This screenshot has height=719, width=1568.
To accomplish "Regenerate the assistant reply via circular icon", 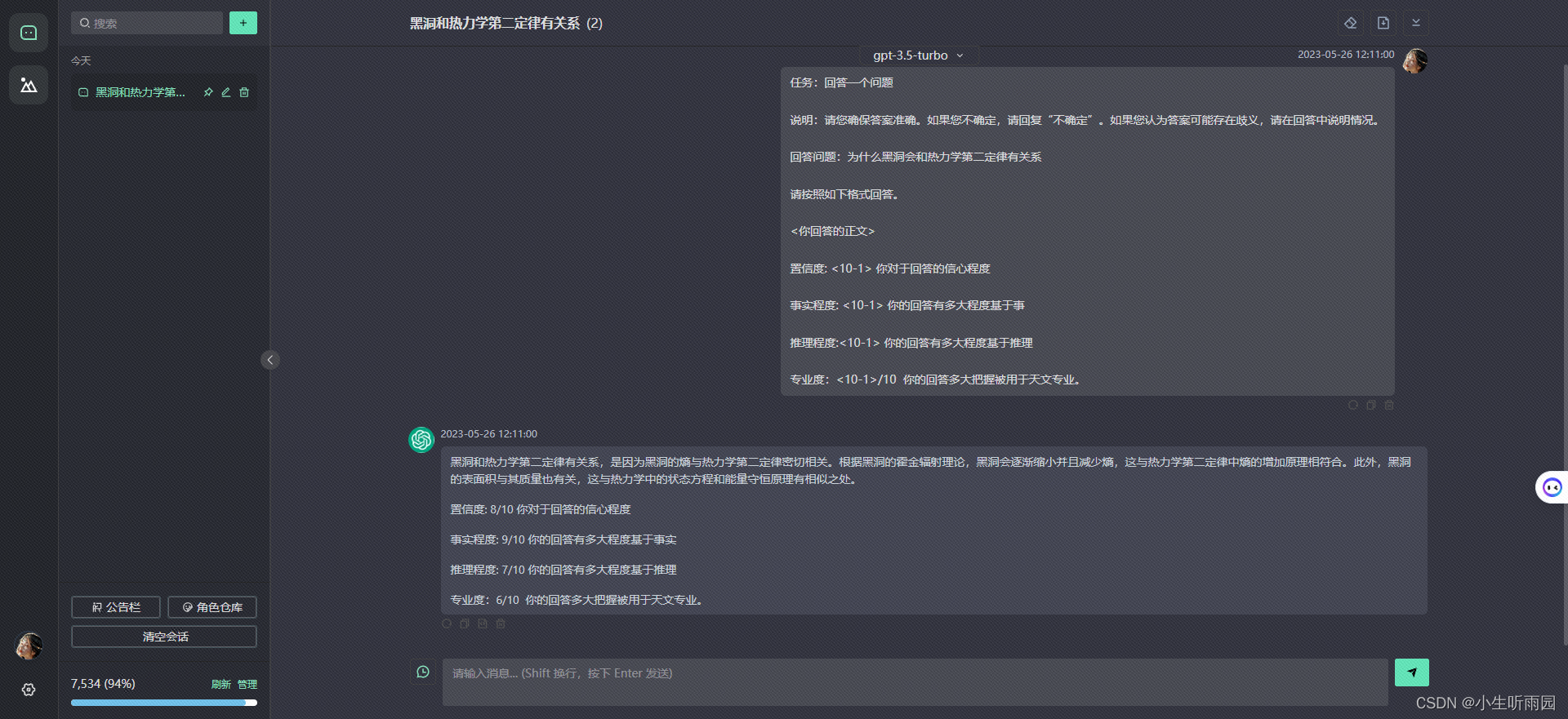I will tap(447, 624).
